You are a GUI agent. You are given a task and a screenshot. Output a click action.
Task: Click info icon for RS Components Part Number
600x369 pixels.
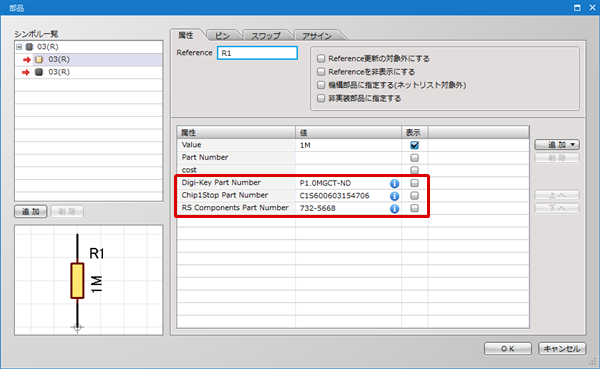click(x=395, y=209)
